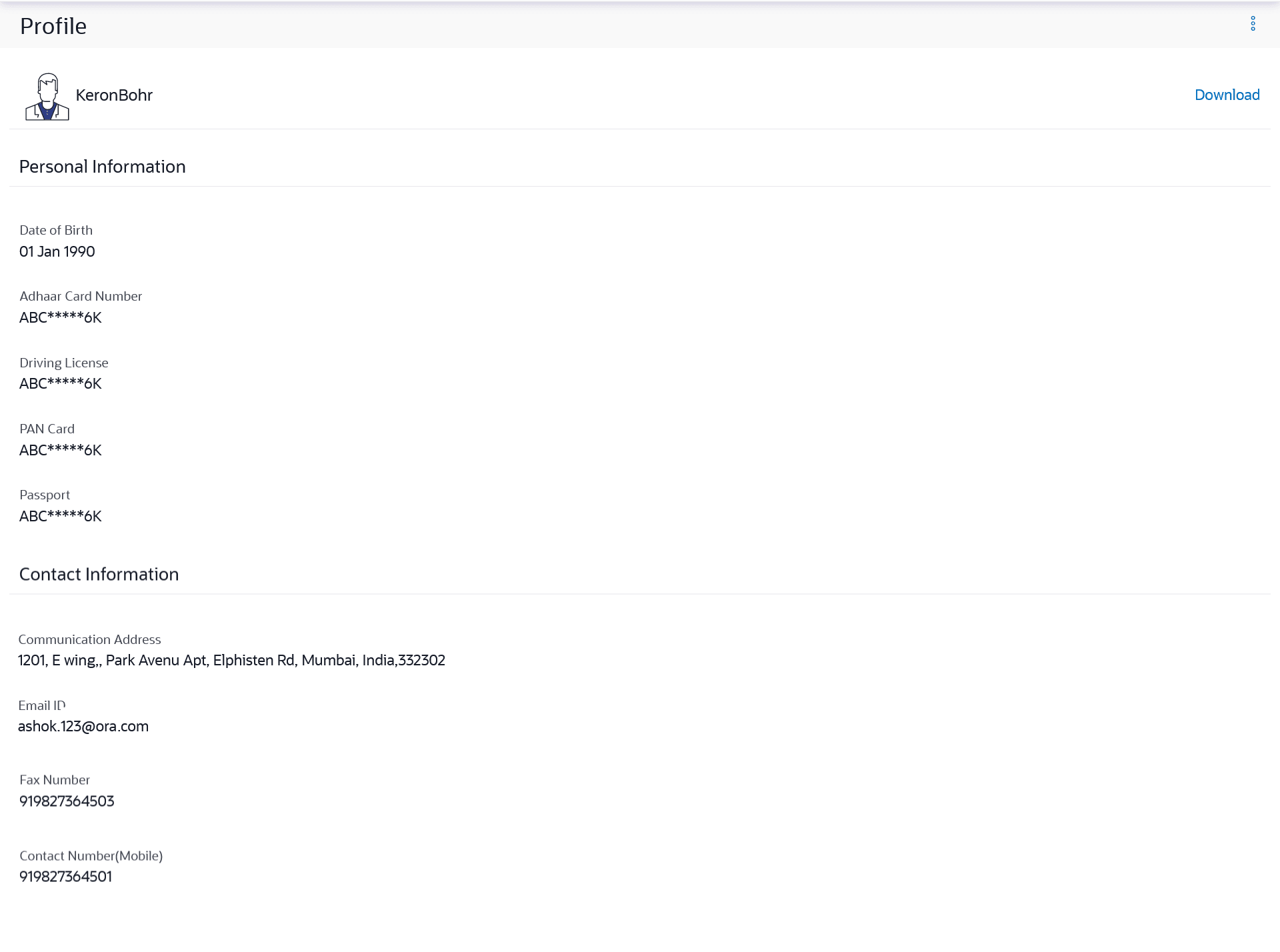
Task: Click the Download link
Action: (x=1227, y=95)
